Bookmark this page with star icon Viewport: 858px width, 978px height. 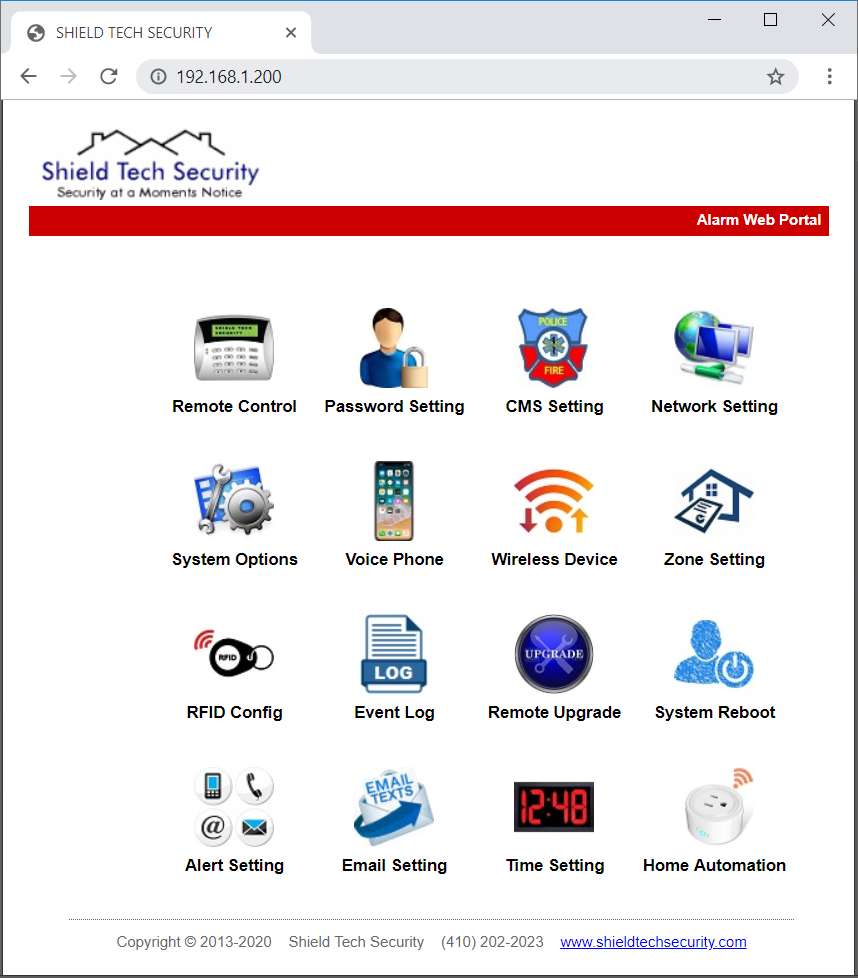click(775, 76)
